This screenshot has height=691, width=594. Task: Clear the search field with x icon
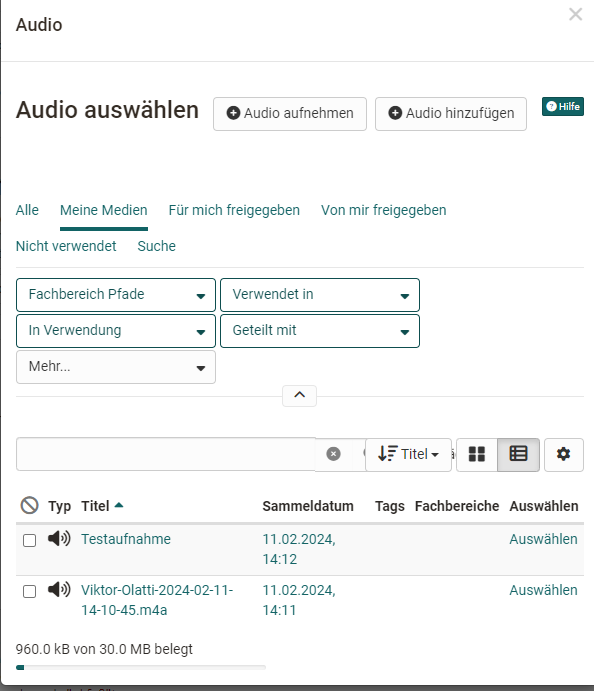point(334,454)
